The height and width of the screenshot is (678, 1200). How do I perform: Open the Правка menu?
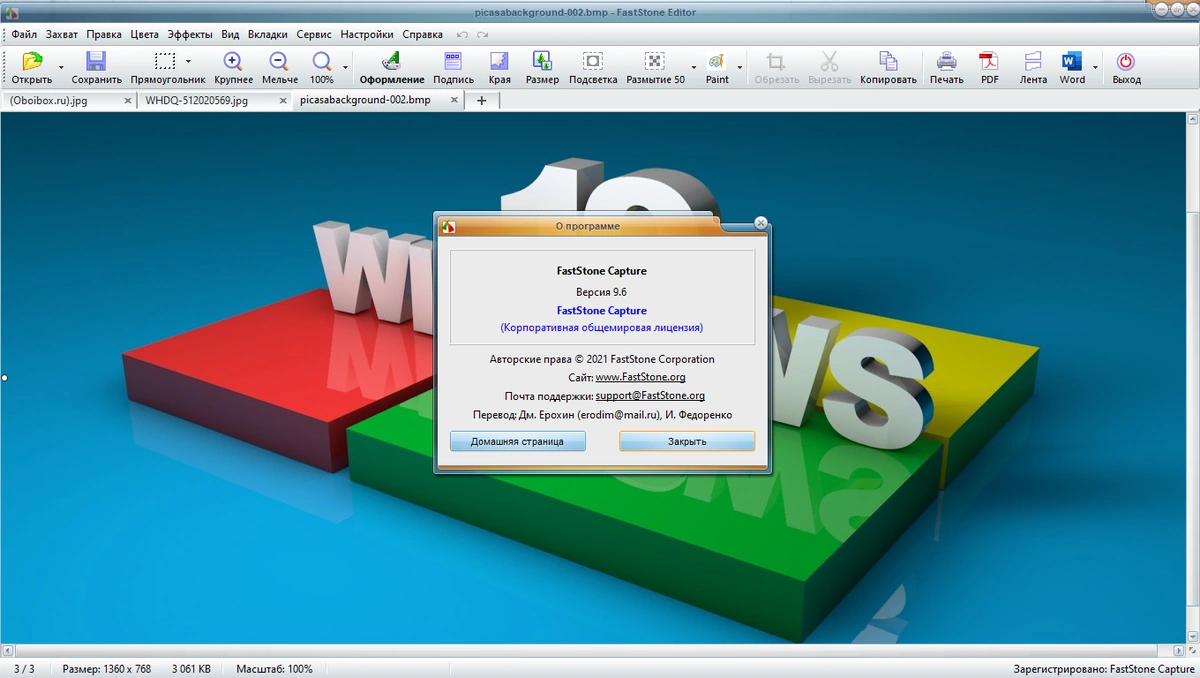[x=104, y=34]
